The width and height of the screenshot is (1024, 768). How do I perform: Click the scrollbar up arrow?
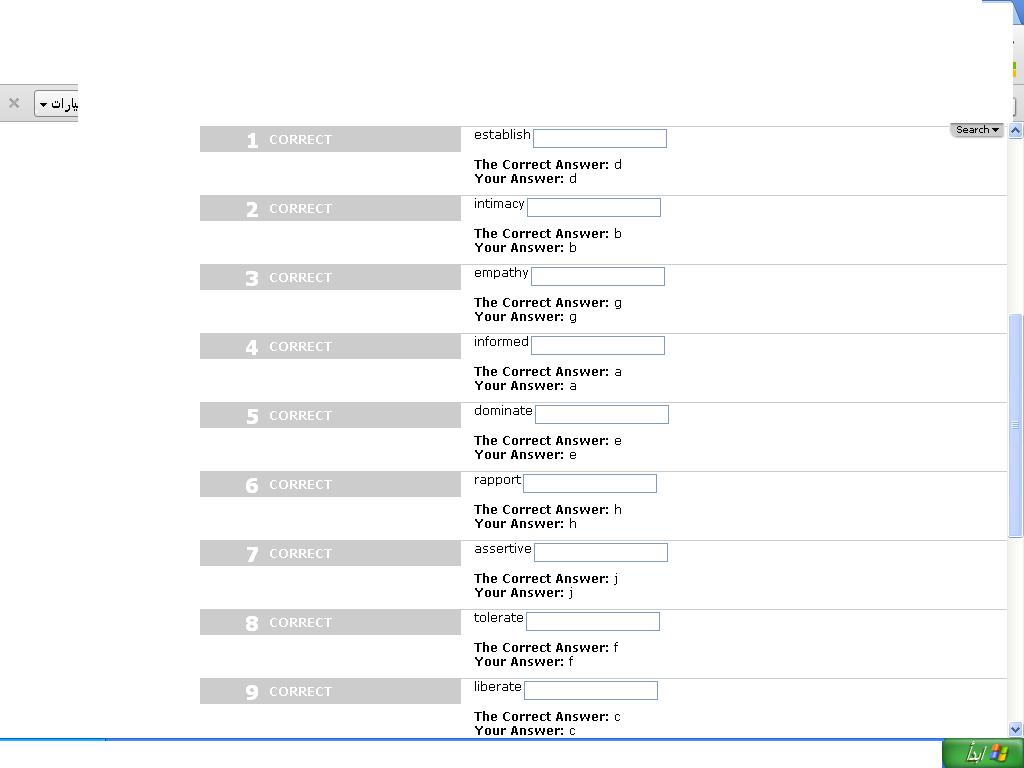(x=1016, y=130)
